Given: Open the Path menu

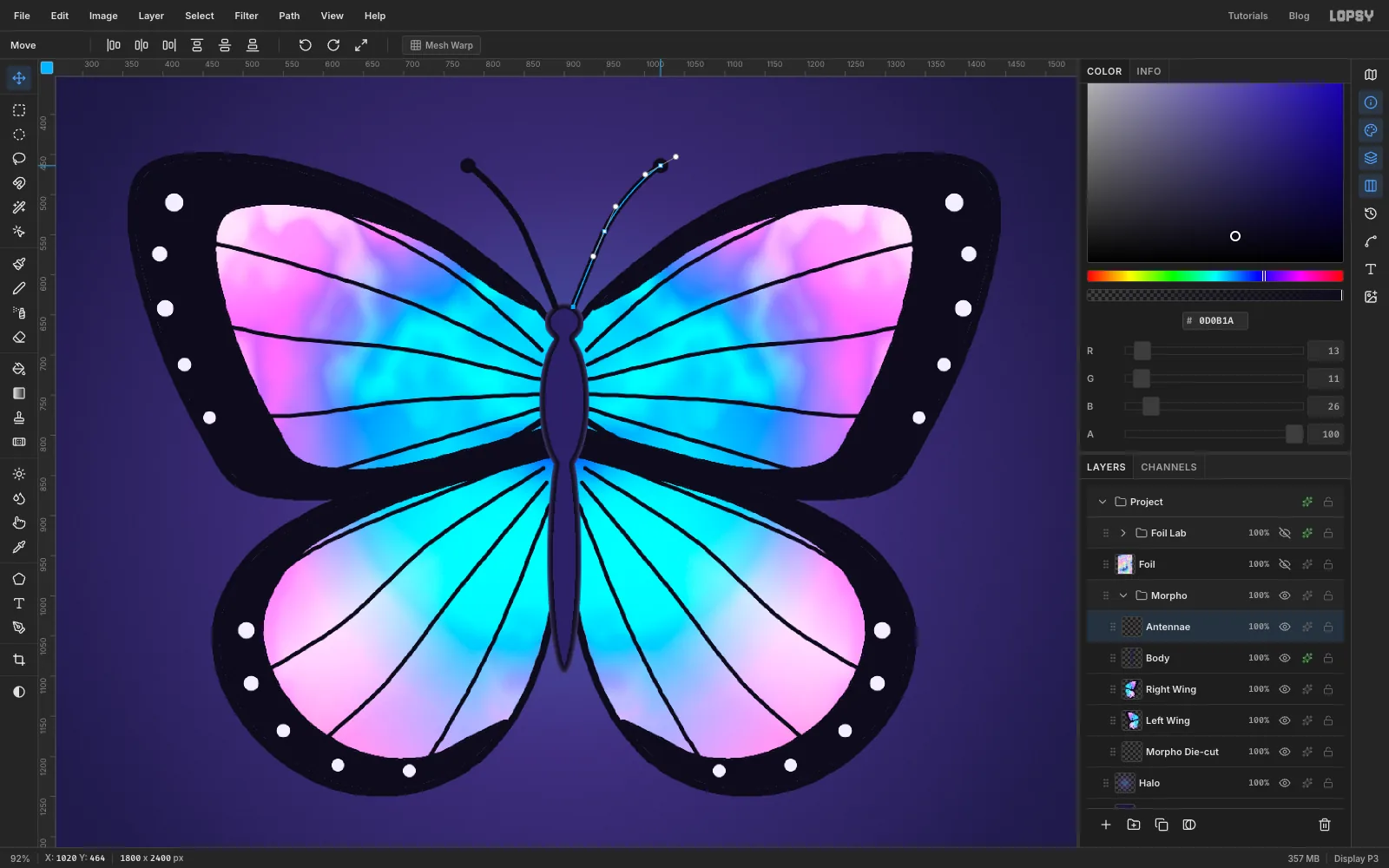Looking at the screenshot, I should click(x=289, y=16).
